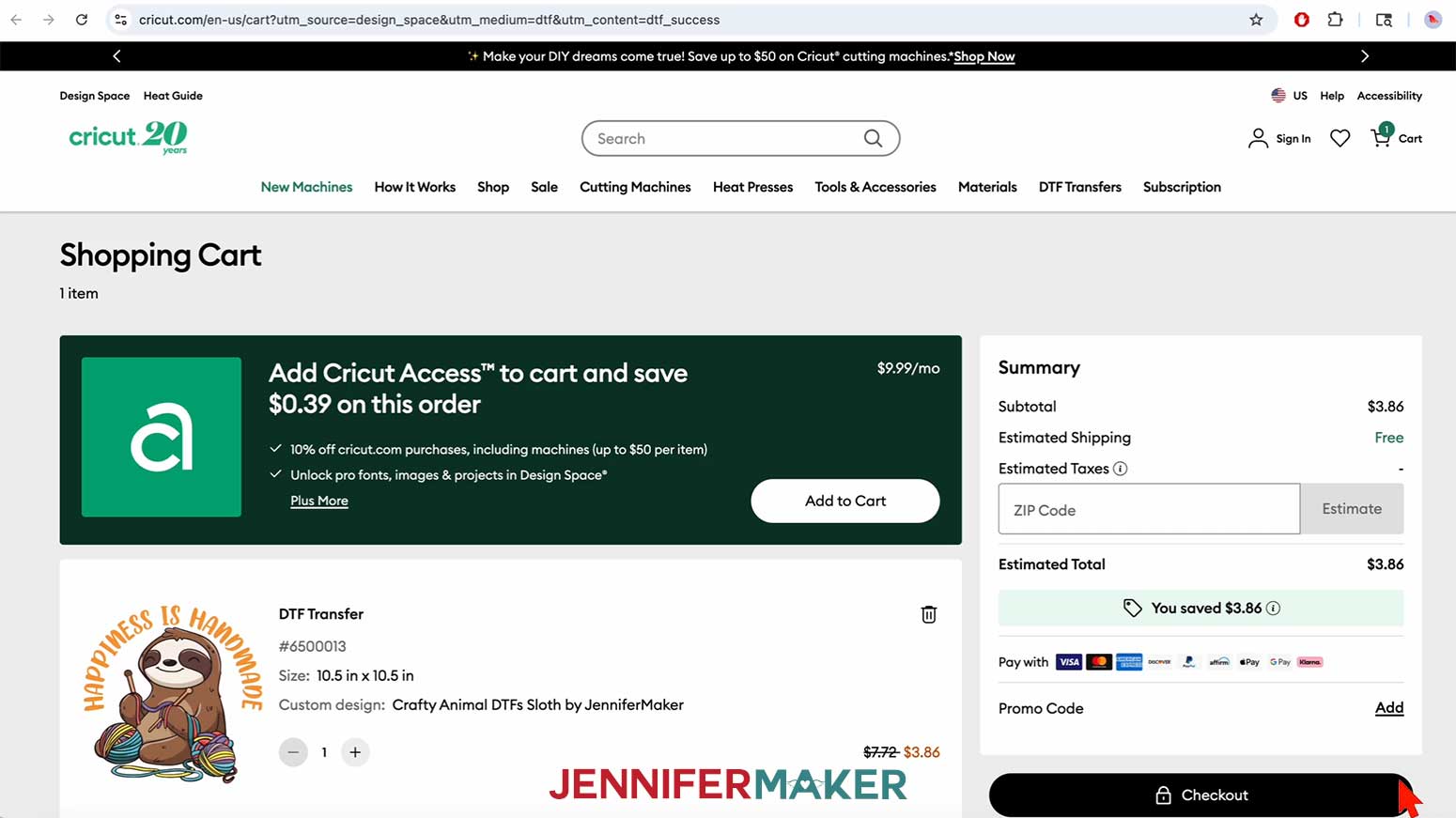Screen dimensions: 1456x818
Task: Click the Estimate taxes button
Action: tap(1352, 509)
